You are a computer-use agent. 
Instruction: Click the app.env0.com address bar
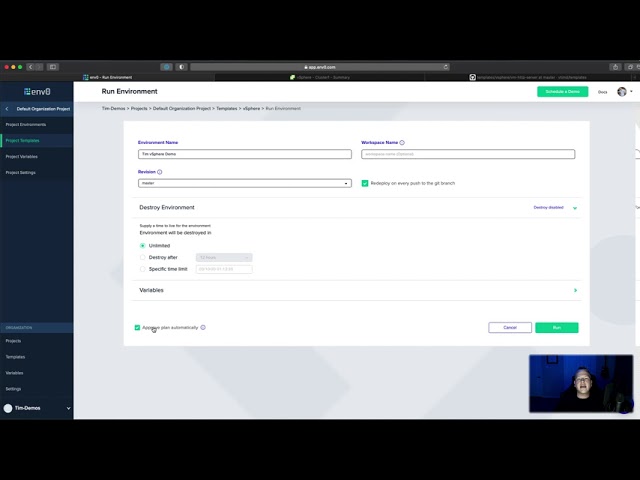click(x=320, y=67)
